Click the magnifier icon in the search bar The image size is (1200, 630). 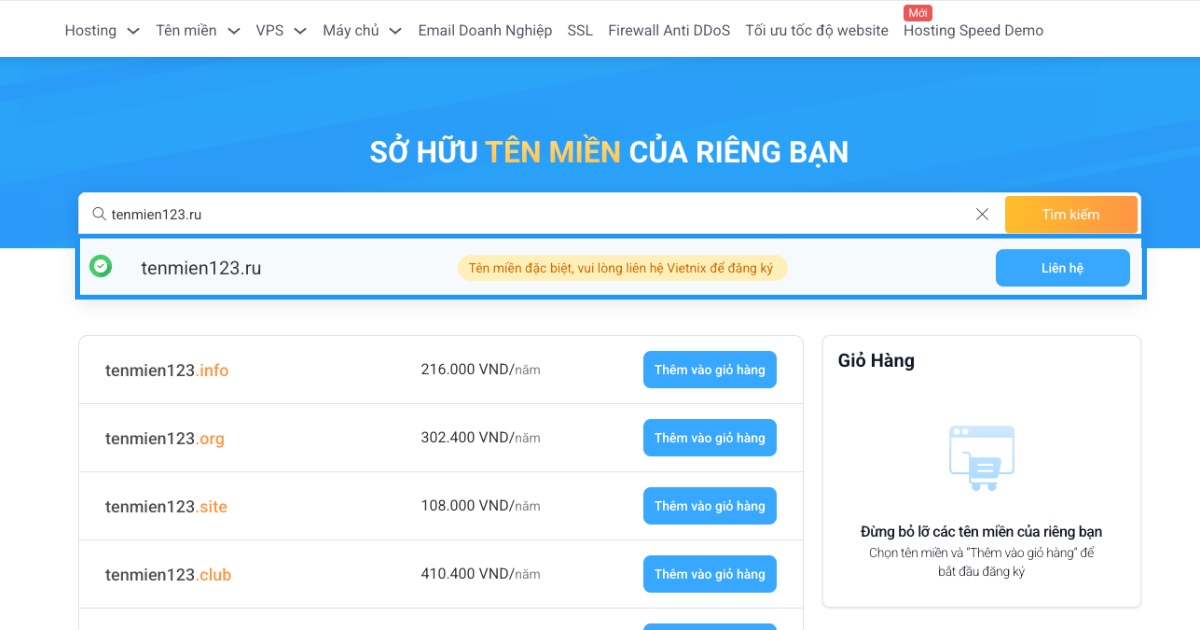point(98,213)
